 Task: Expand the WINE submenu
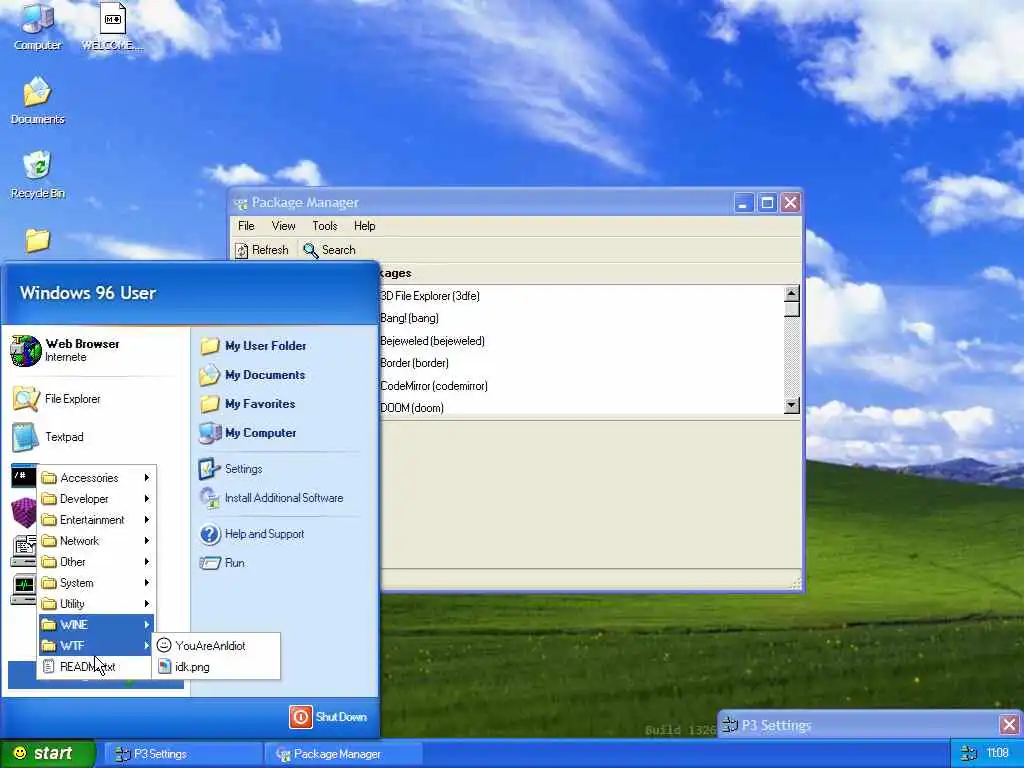(96, 625)
